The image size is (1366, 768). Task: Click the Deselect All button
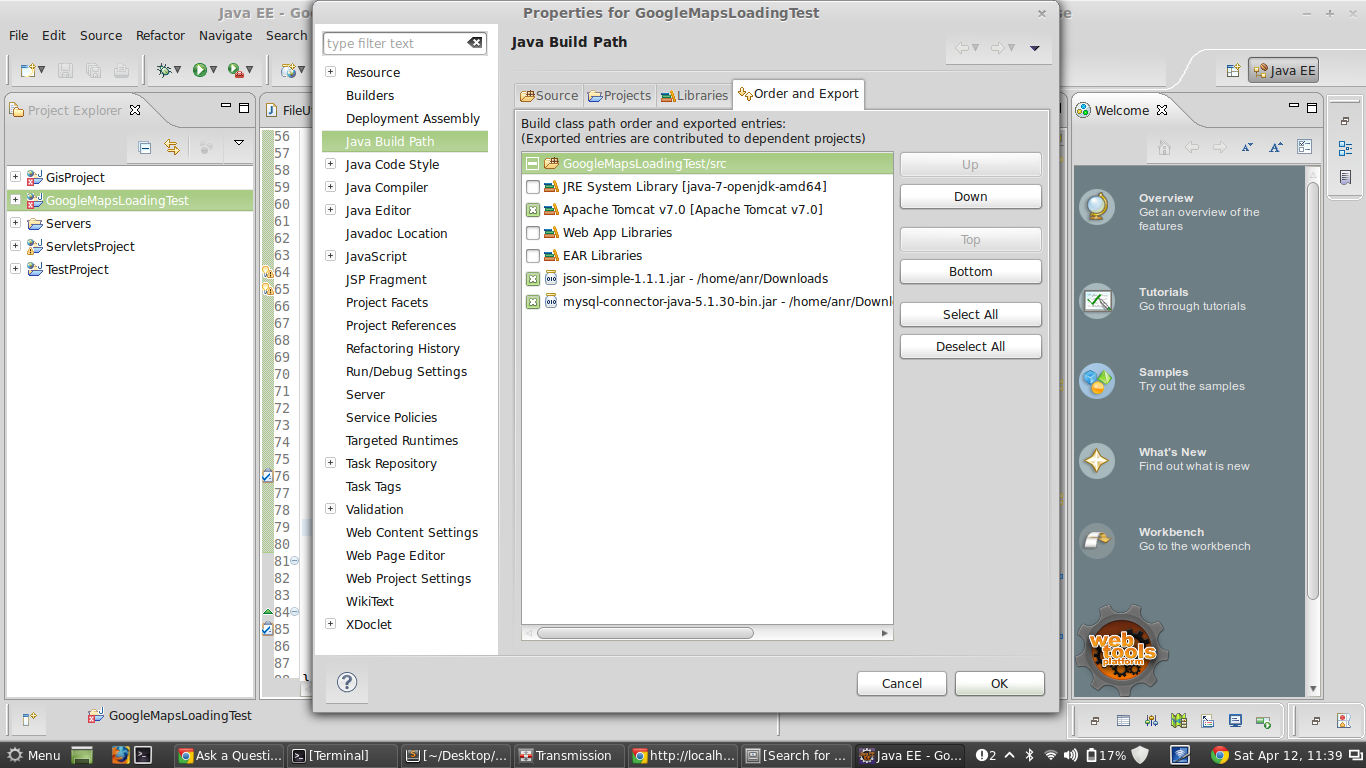(x=970, y=347)
